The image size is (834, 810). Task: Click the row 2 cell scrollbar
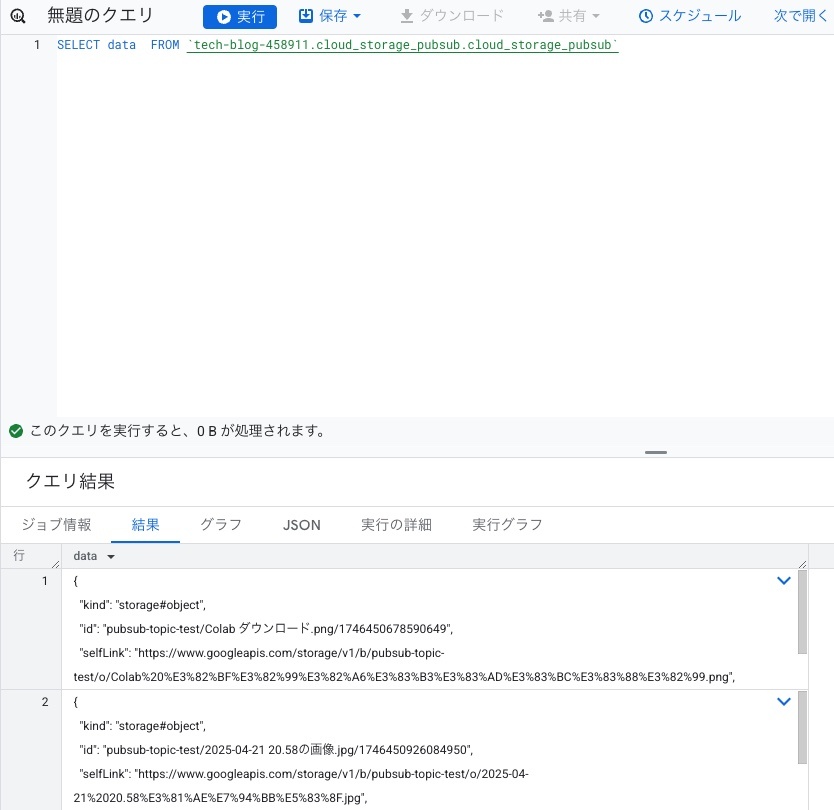click(802, 728)
